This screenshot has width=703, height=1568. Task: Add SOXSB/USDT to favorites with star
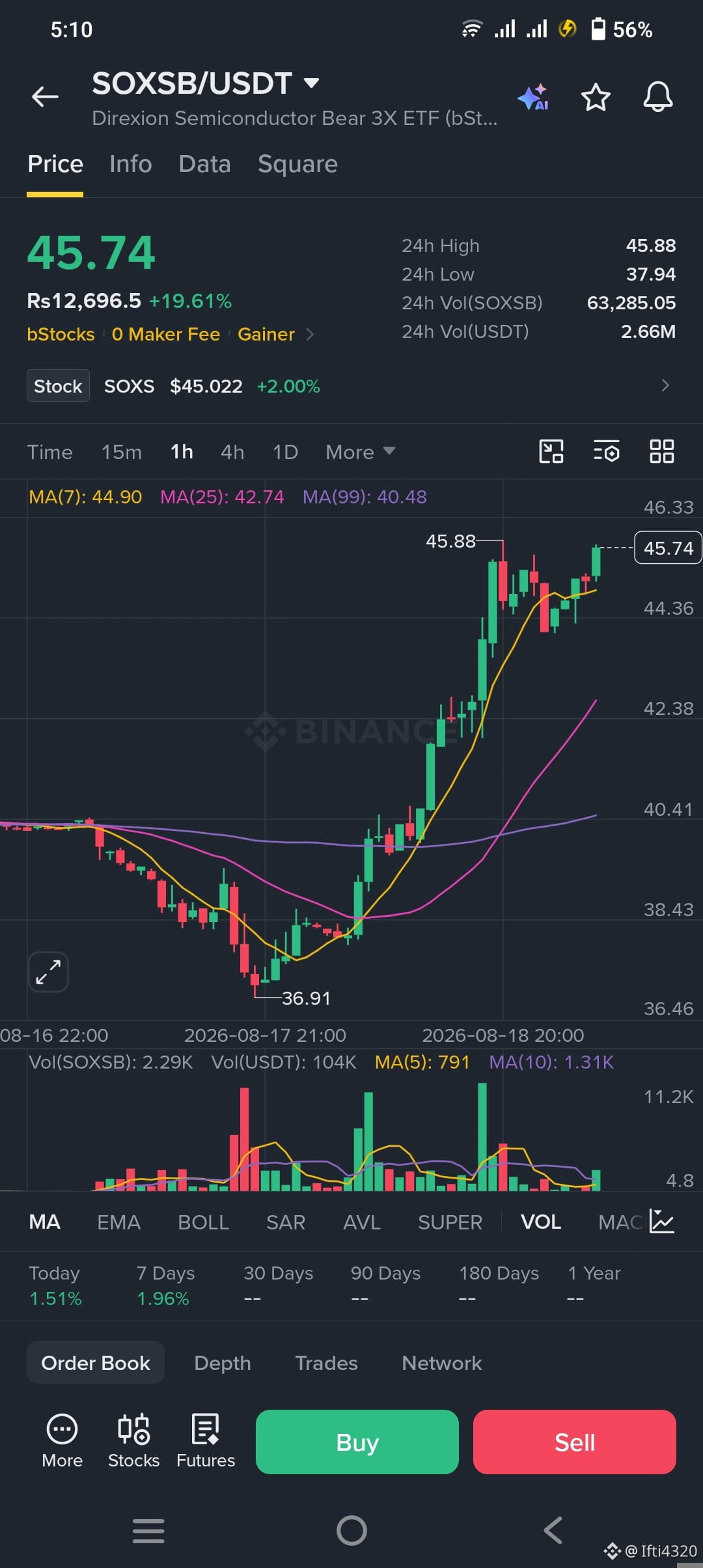[x=595, y=98]
